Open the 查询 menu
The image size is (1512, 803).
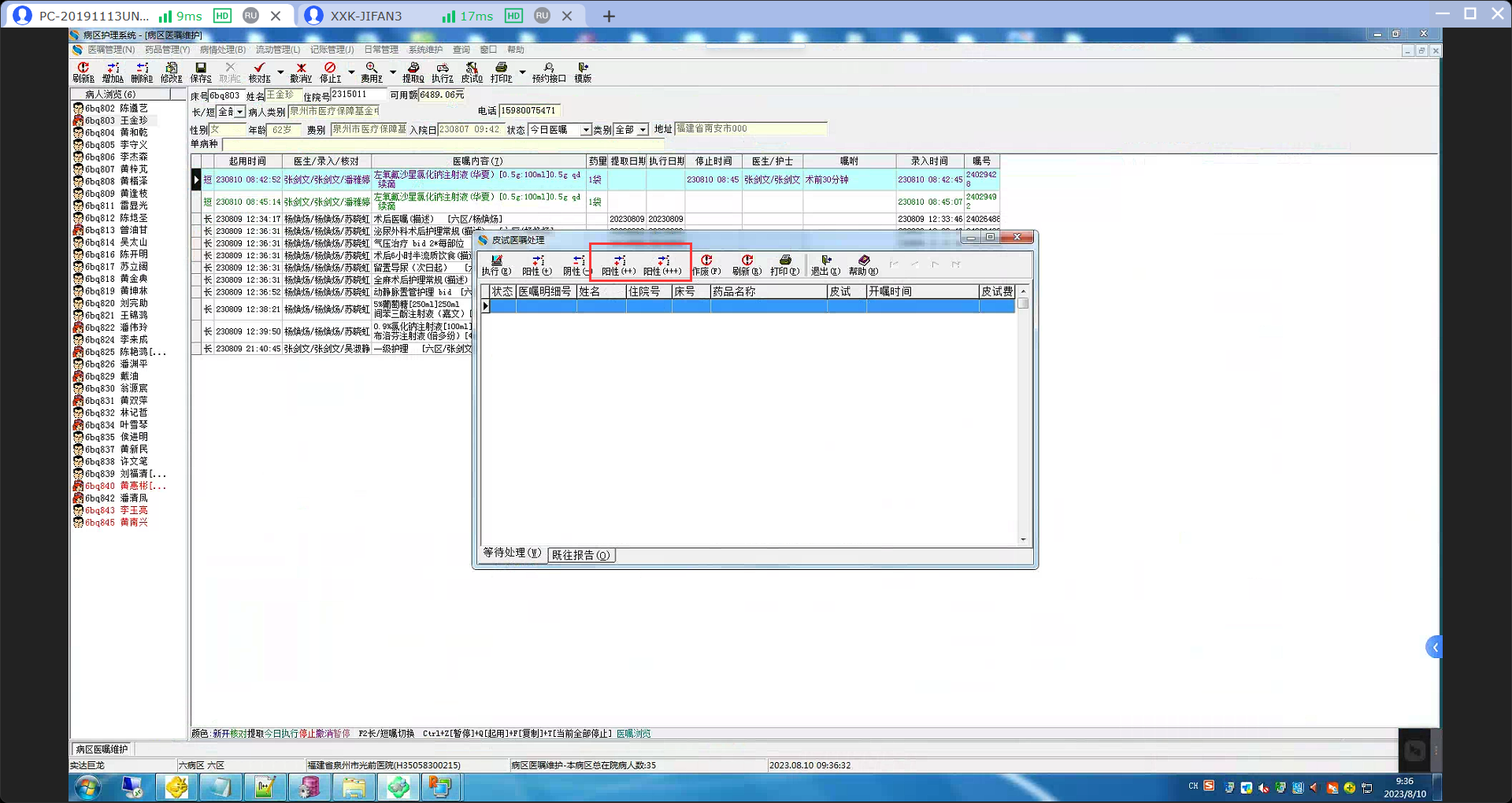click(461, 50)
